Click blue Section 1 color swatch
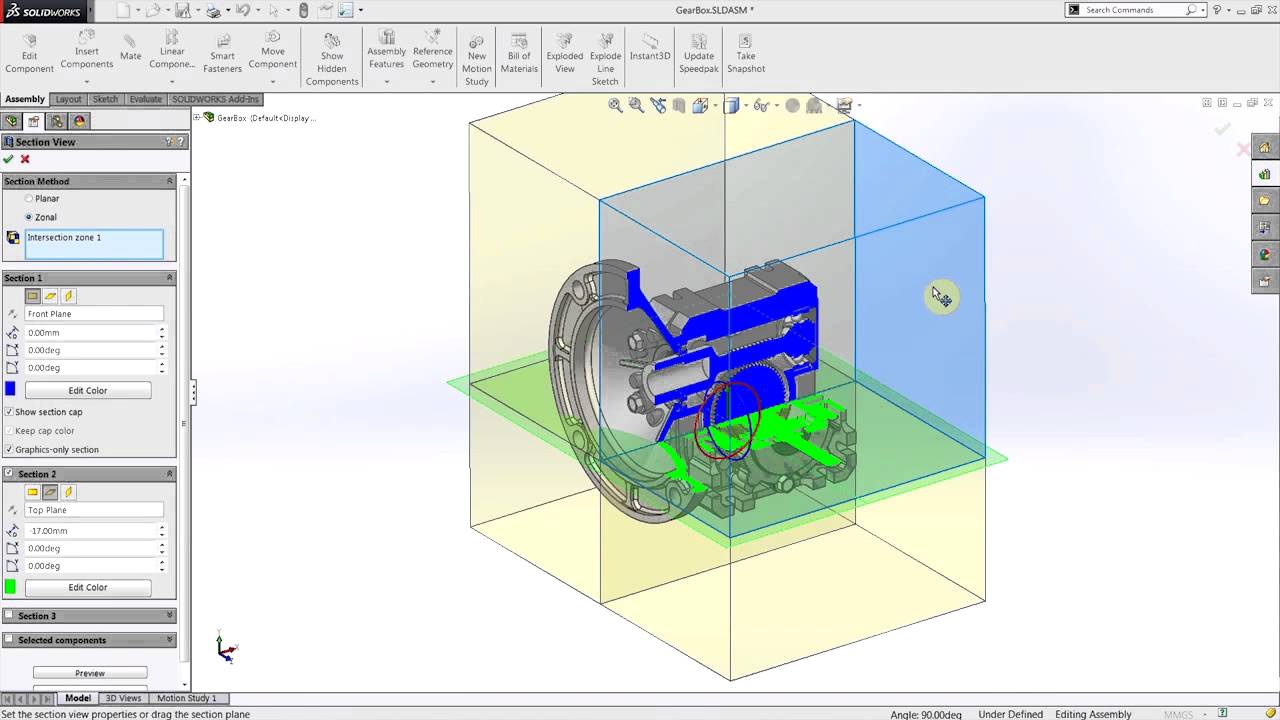1280x720 pixels. click(x=11, y=389)
